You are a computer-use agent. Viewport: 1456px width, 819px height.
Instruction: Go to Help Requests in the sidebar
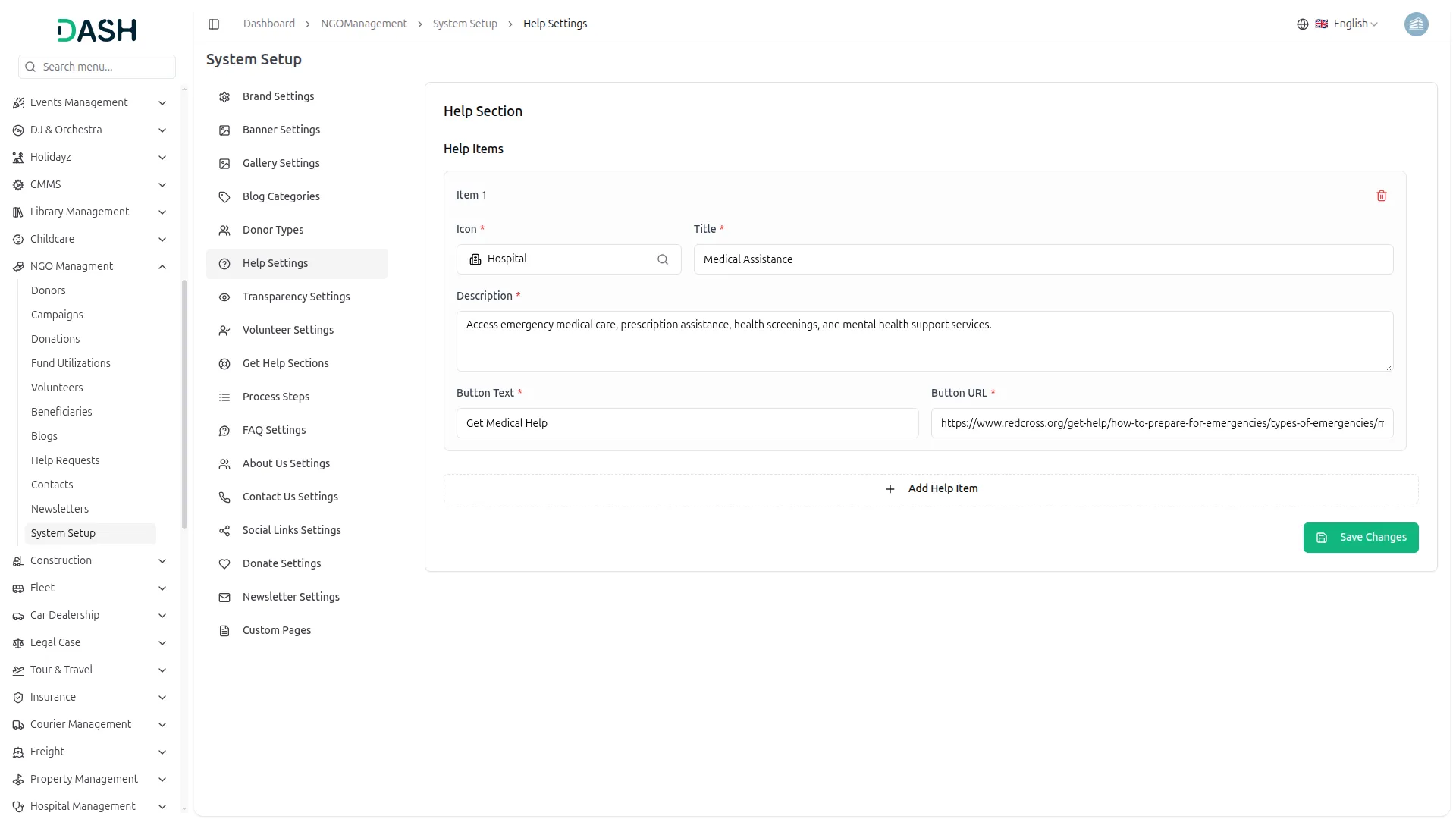(65, 460)
